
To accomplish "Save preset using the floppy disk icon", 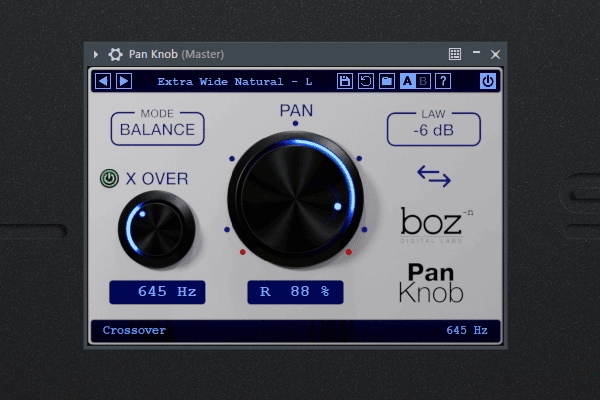I will pos(345,81).
